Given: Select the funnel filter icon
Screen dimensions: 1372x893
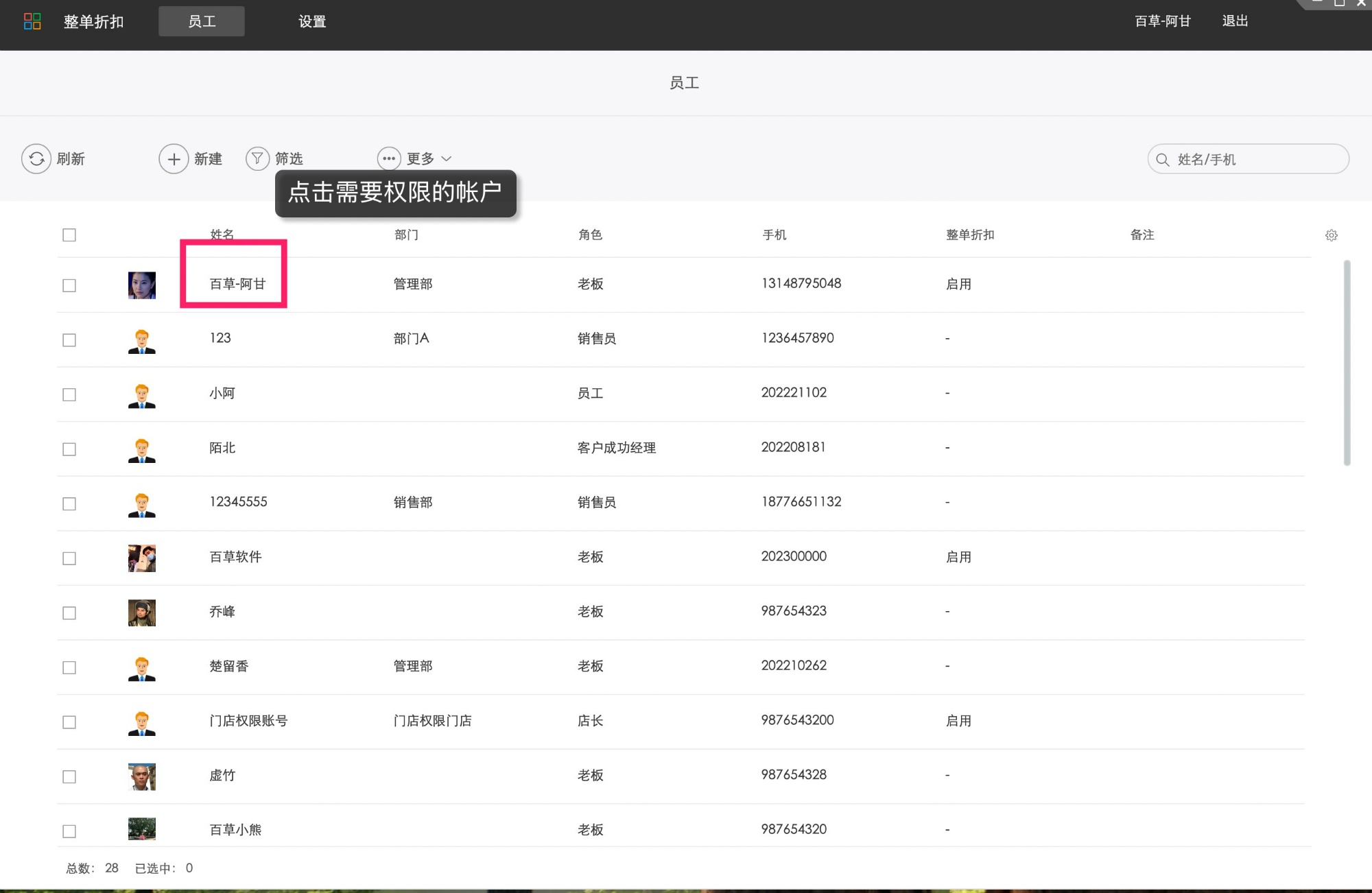Looking at the screenshot, I should click(x=257, y=158).
